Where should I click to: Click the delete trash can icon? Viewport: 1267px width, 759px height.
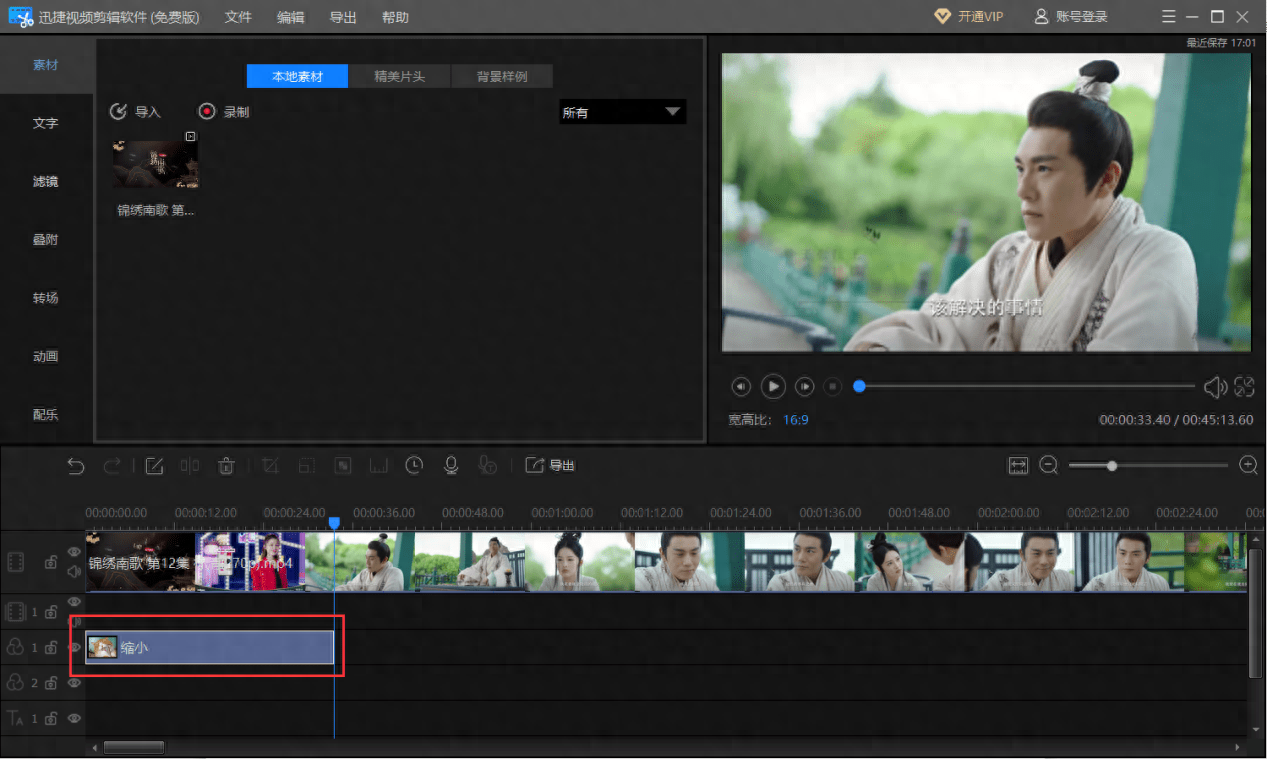227,465
